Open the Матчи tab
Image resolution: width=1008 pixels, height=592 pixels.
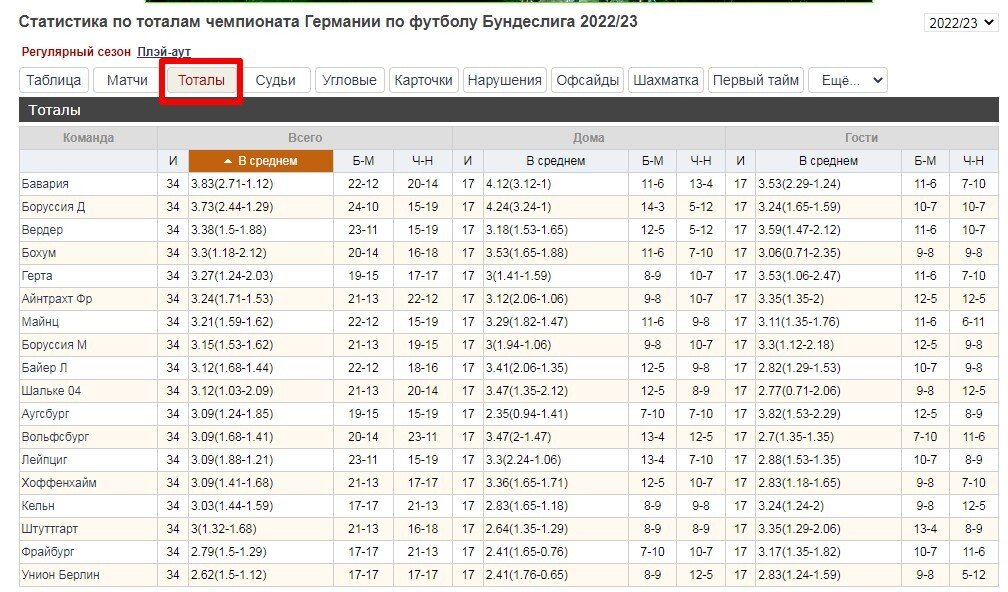point(127,81)
